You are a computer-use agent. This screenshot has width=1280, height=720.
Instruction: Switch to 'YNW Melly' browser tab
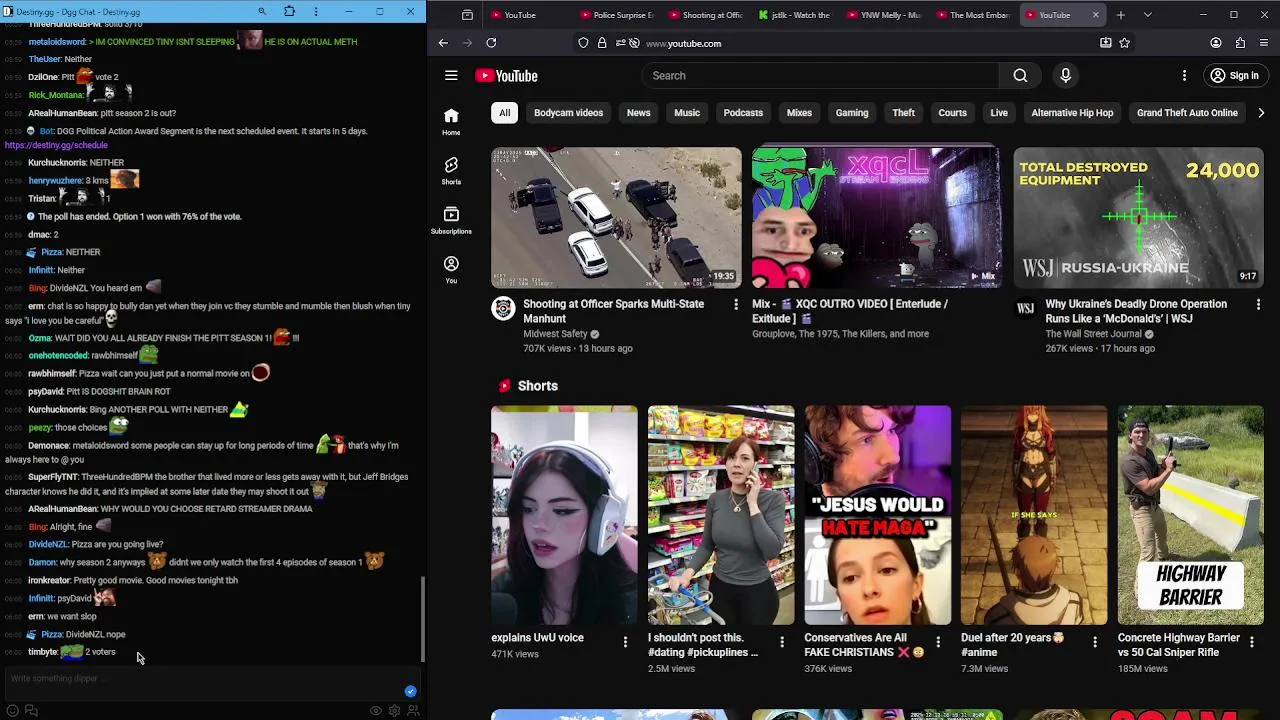pos(883,15)
